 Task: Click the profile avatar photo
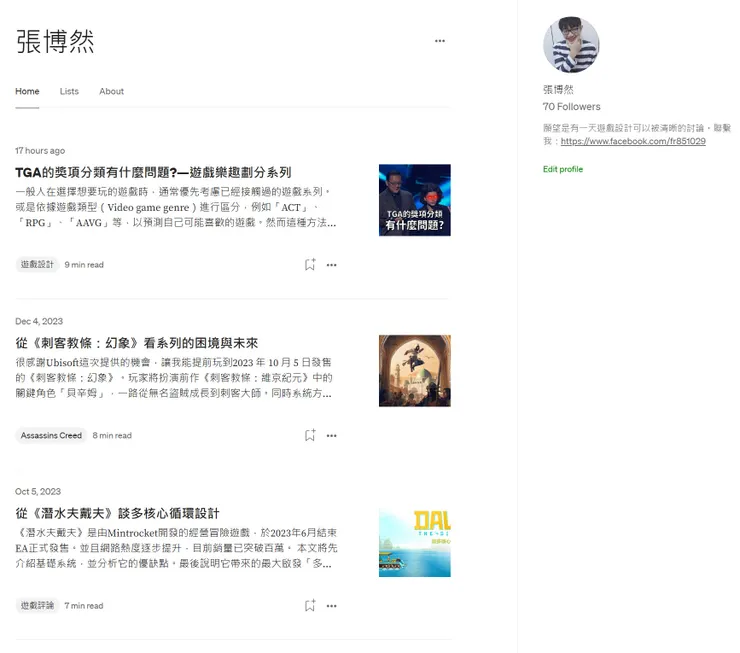point(571,45)
